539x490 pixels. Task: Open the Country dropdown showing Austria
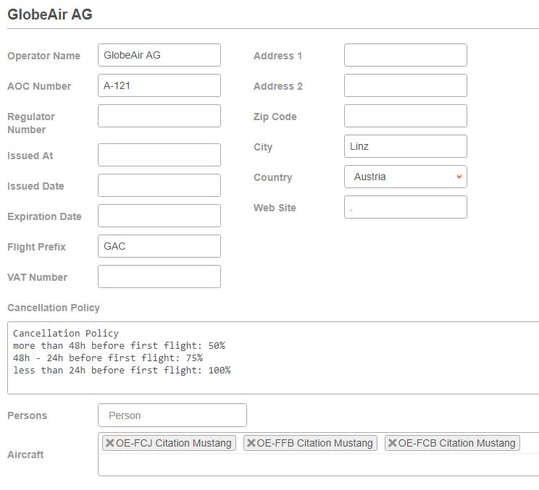(405, 177)
